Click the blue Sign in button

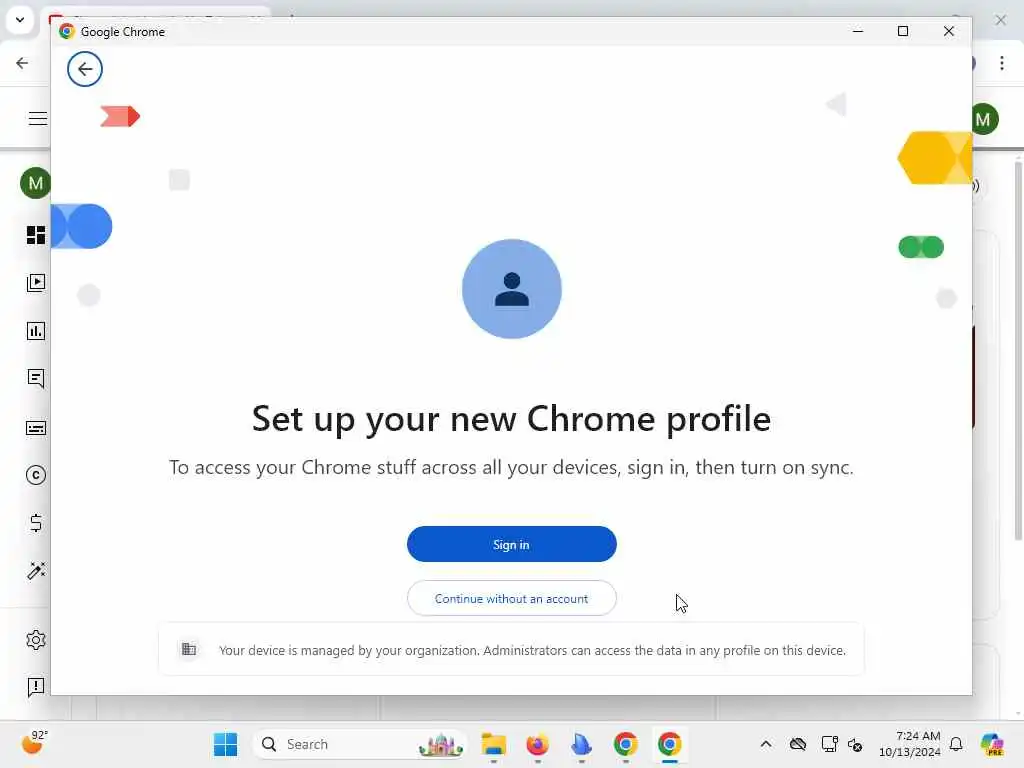click(x=511, y=544)
